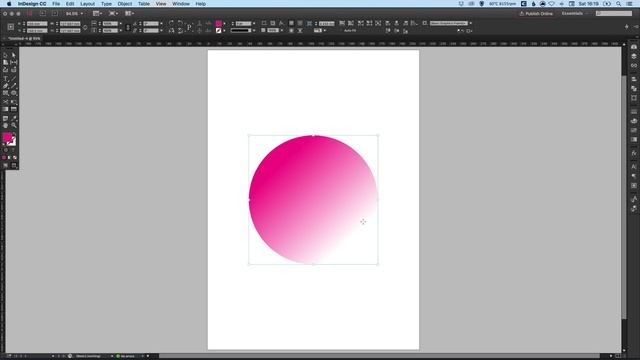Select the Zoom tool
The image size is (640, 360).
pyautogui.click(x=14, y=125)
